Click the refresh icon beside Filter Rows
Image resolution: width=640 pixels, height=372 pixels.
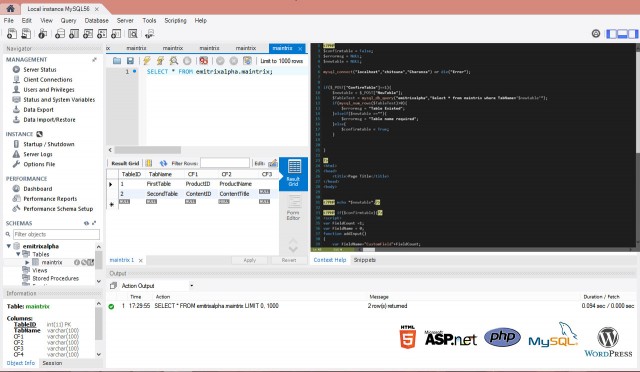(x=163, y=163)
